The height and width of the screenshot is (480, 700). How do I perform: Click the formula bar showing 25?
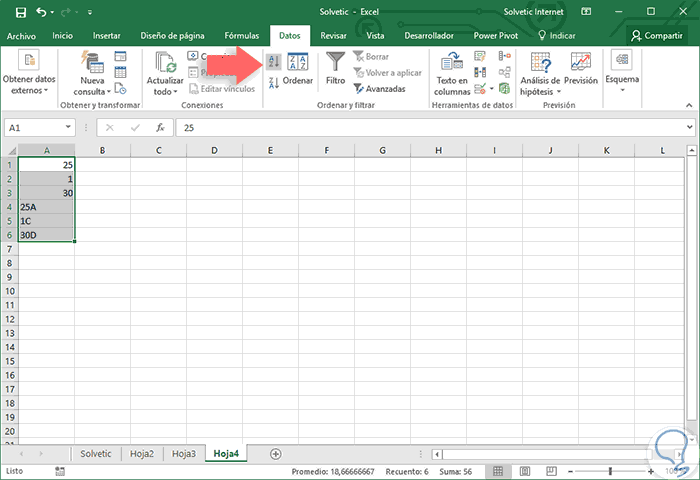click(431, 128)
